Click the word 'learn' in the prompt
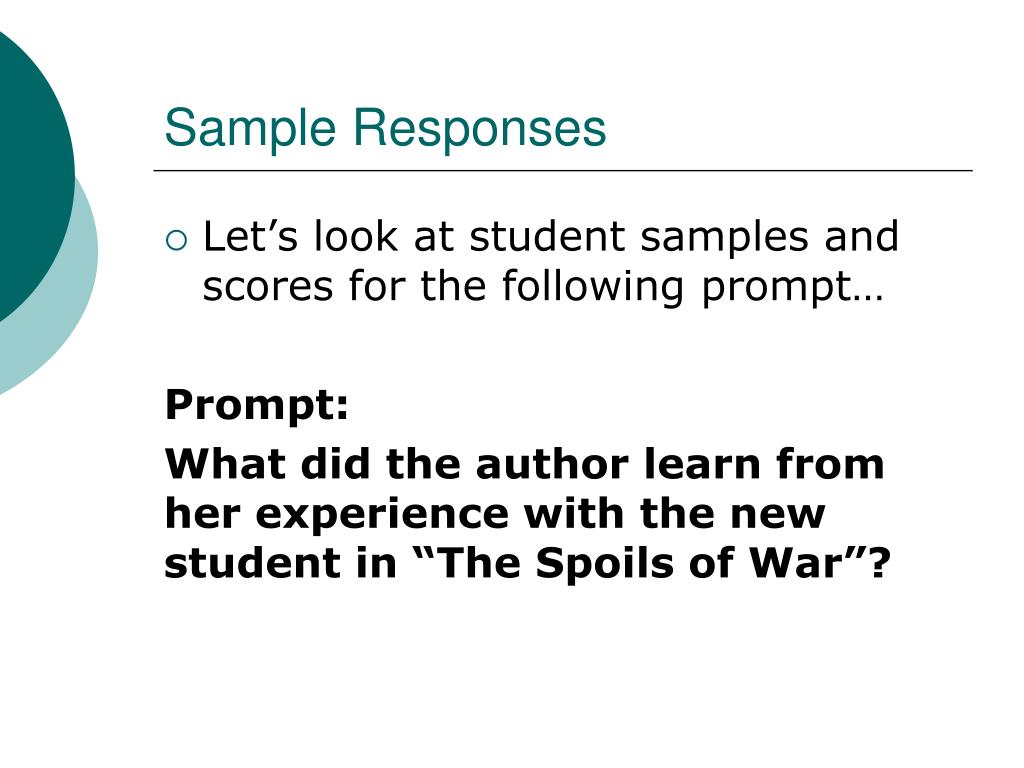 coord(703,464)
